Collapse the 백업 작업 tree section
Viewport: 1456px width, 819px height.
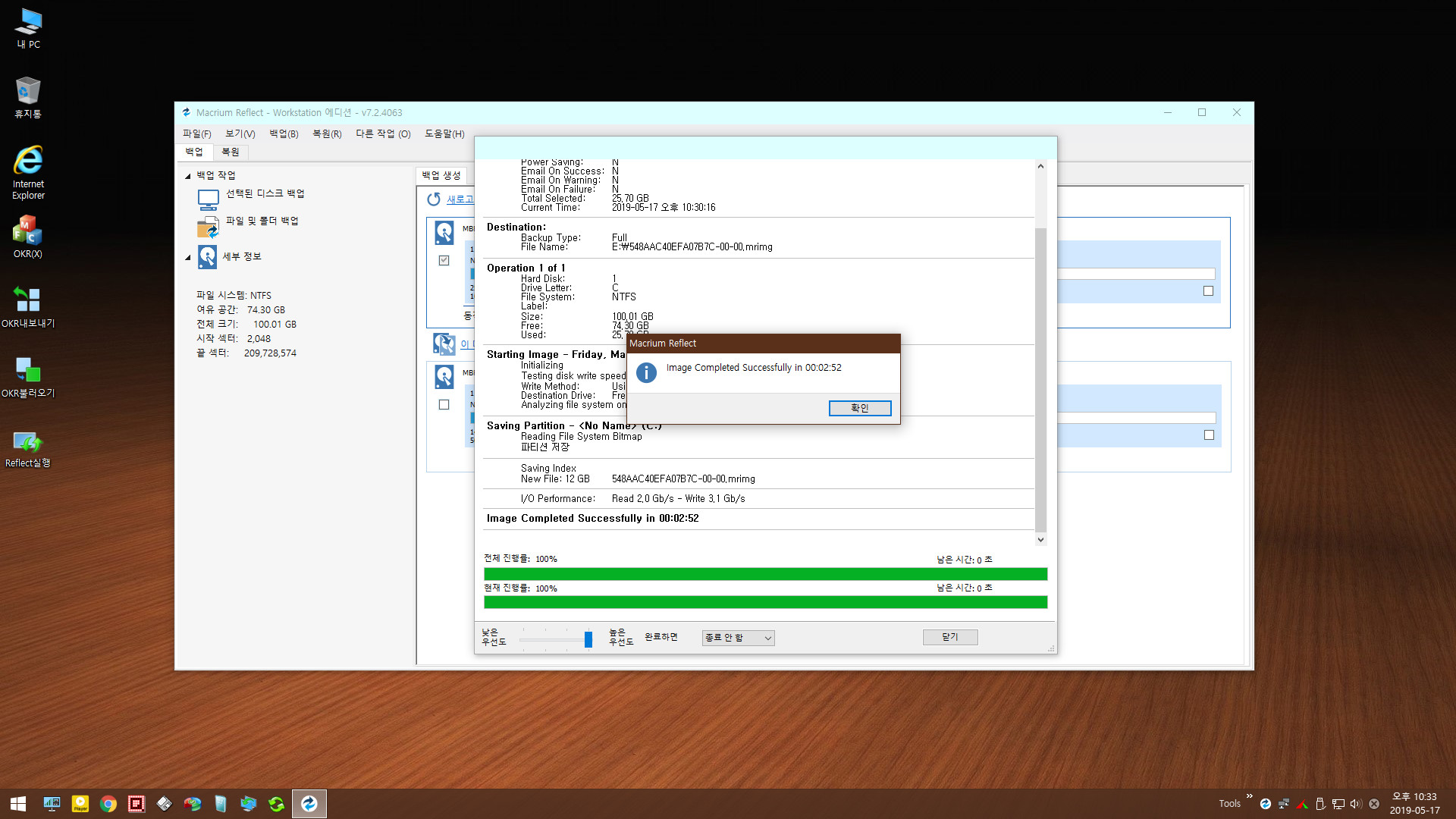point(188,176)
